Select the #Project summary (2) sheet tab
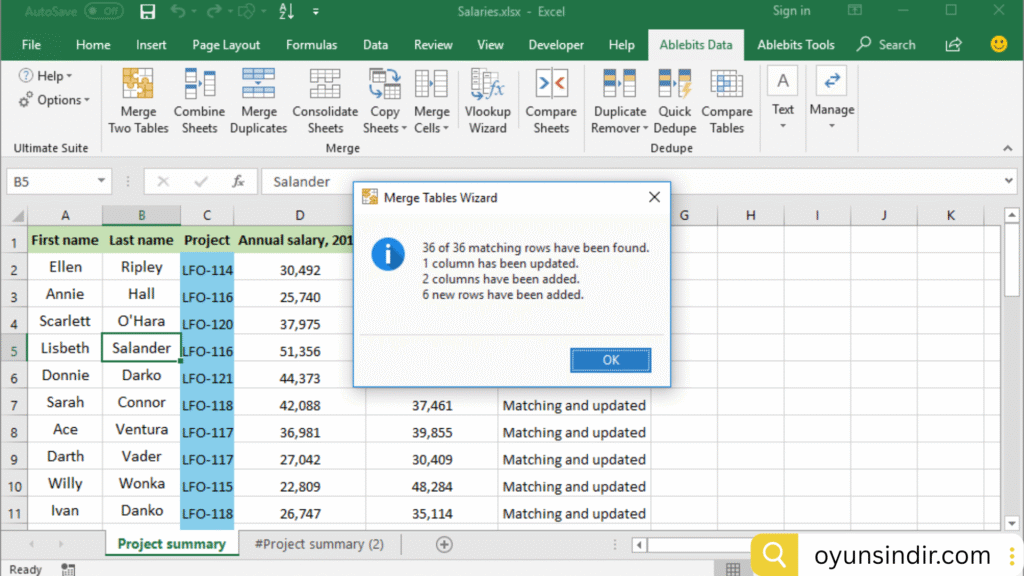Screen dimensions: 1024x576 point(319,544)
